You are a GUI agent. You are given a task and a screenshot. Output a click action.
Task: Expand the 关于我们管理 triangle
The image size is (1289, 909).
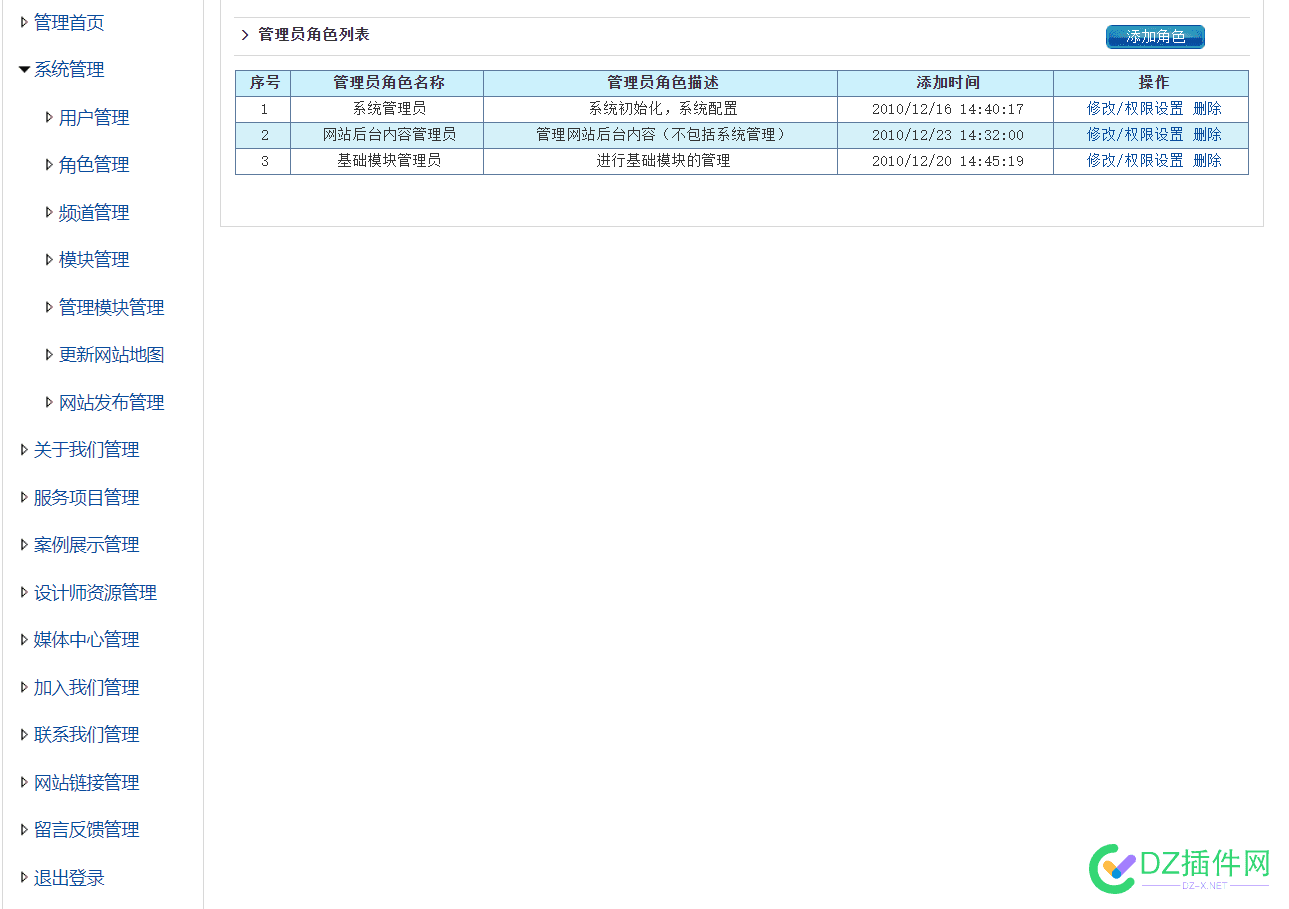click(x=24, y=450)
